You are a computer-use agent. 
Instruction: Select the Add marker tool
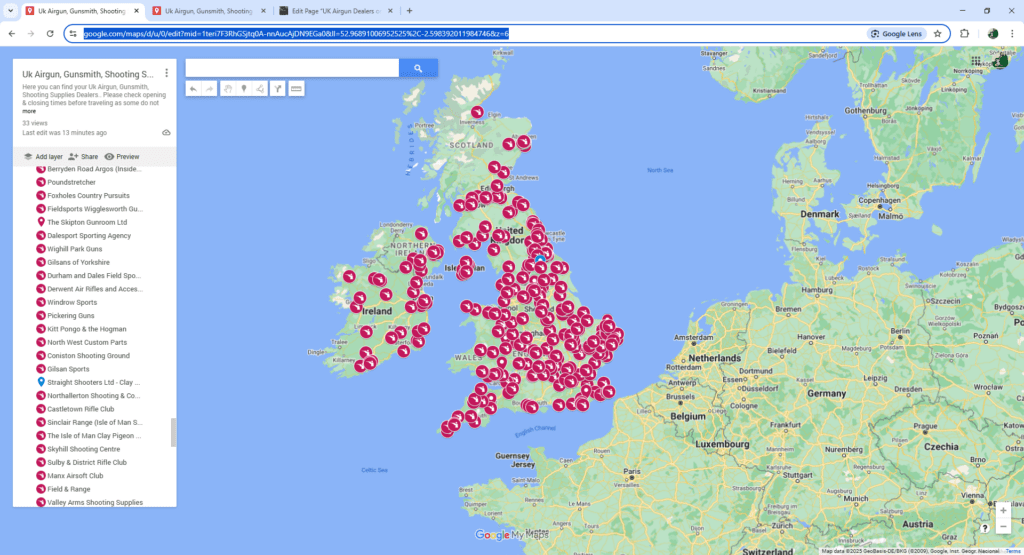click(244, 89)
